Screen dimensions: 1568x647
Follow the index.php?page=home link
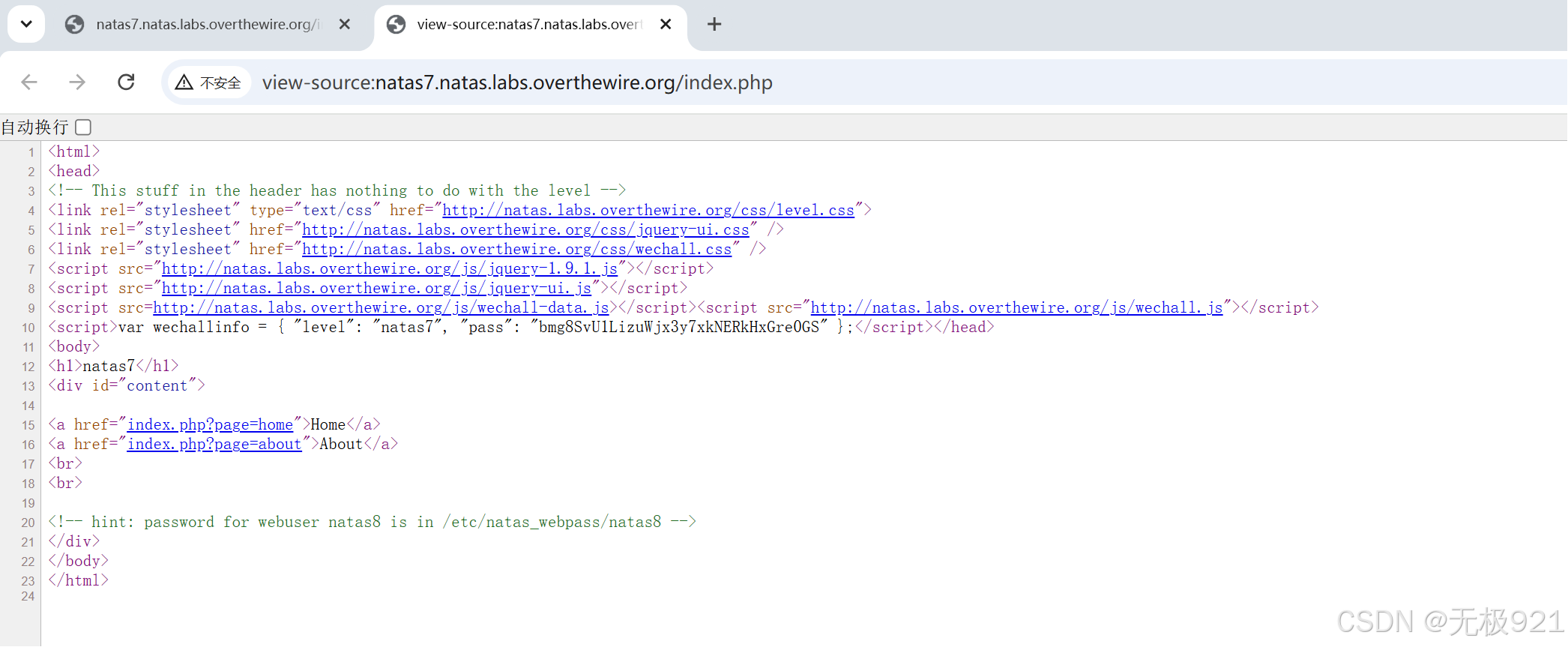click(210, 425)
